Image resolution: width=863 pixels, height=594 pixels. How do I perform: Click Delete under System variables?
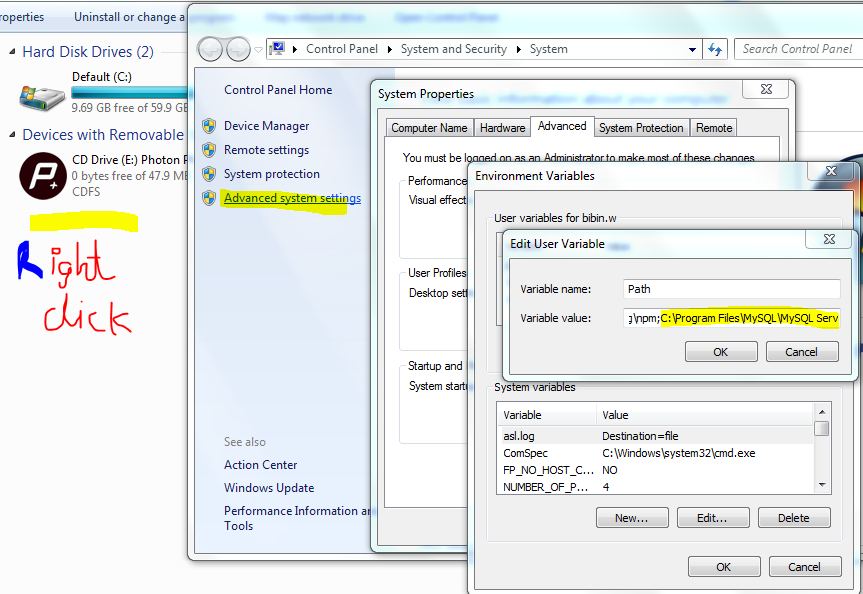pos(794,518)
